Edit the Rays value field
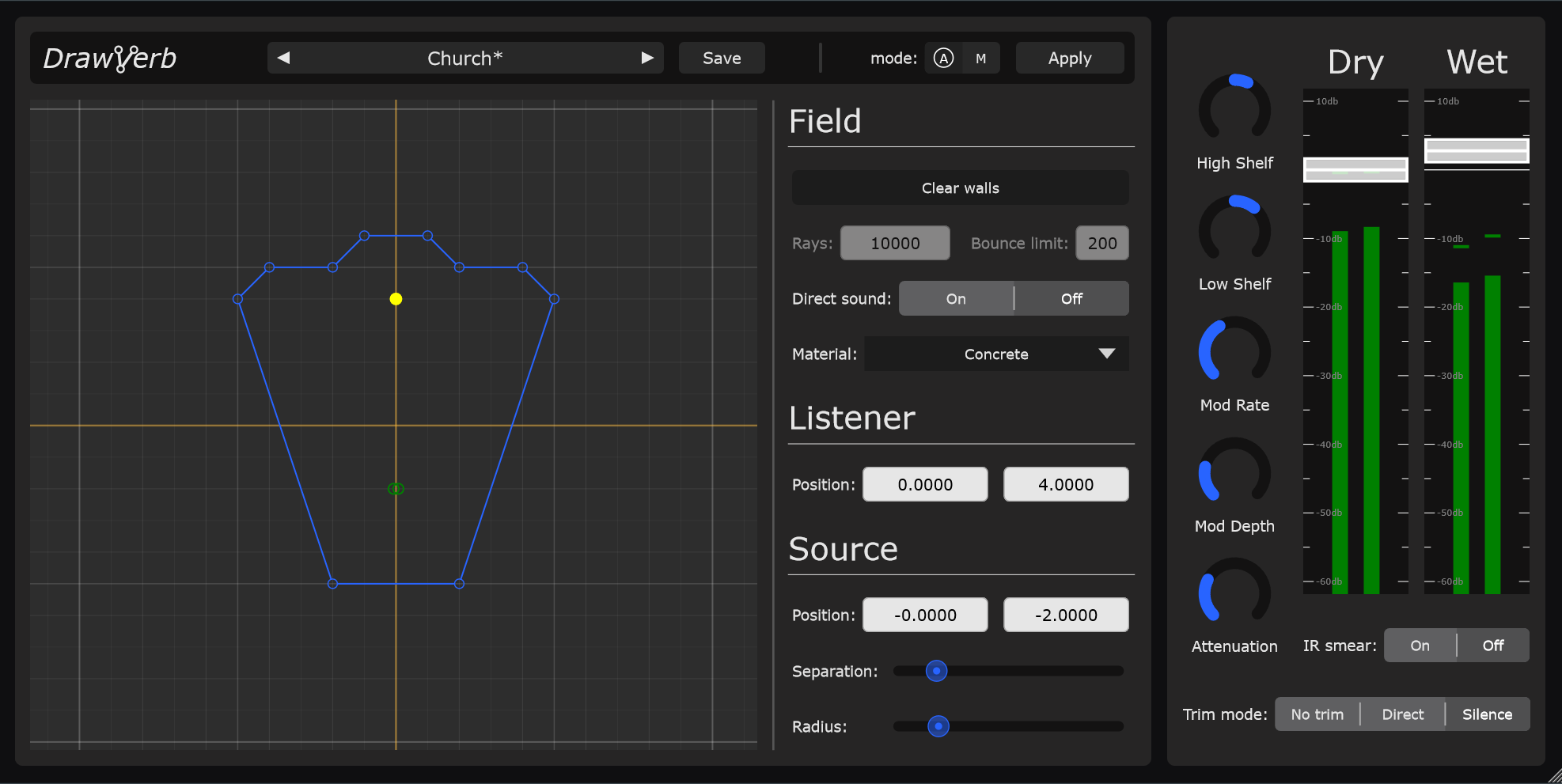This screenshot has height=784, width=1562. 894,243
